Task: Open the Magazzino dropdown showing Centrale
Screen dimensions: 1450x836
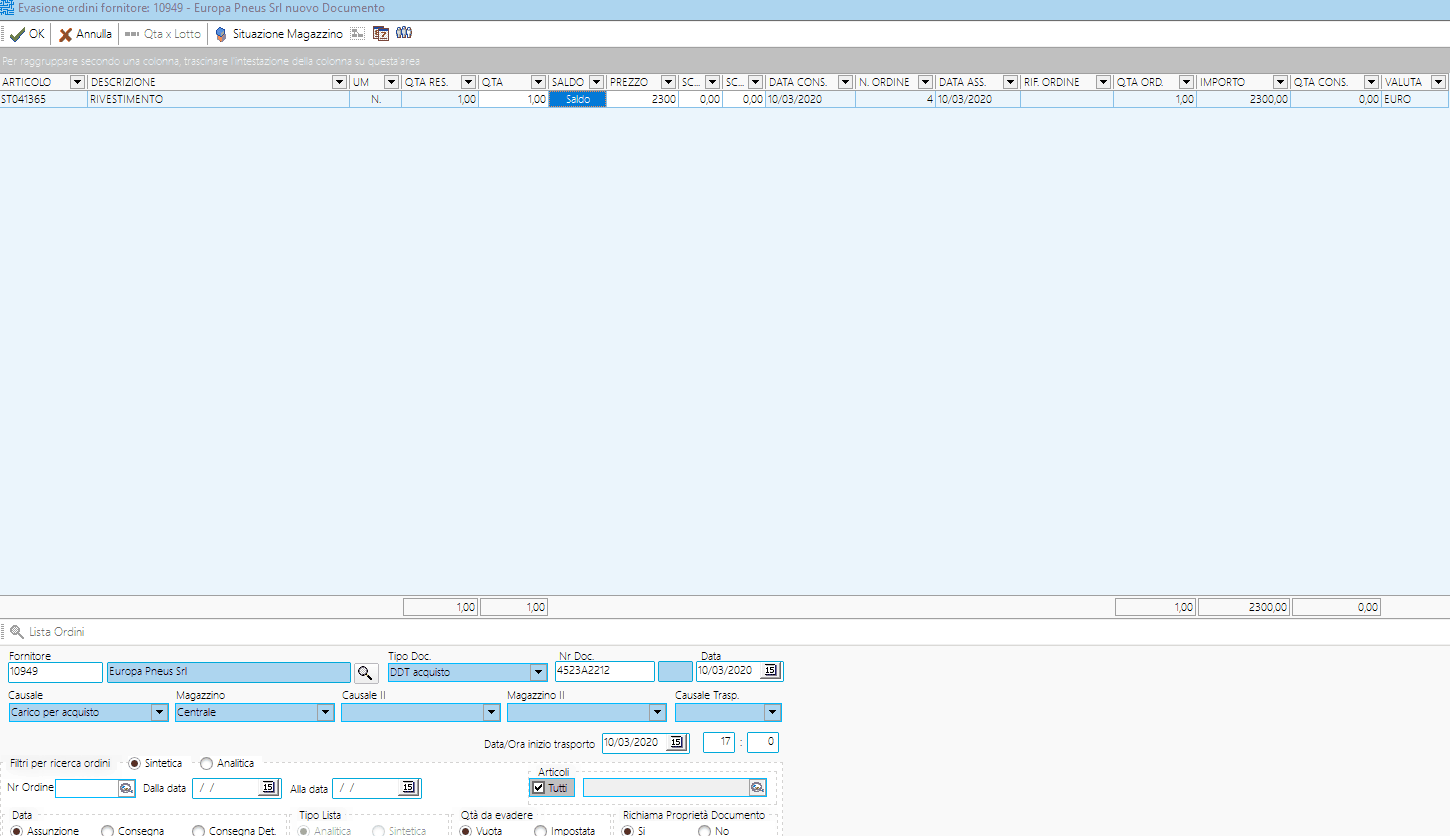Action: pos(325,713)
